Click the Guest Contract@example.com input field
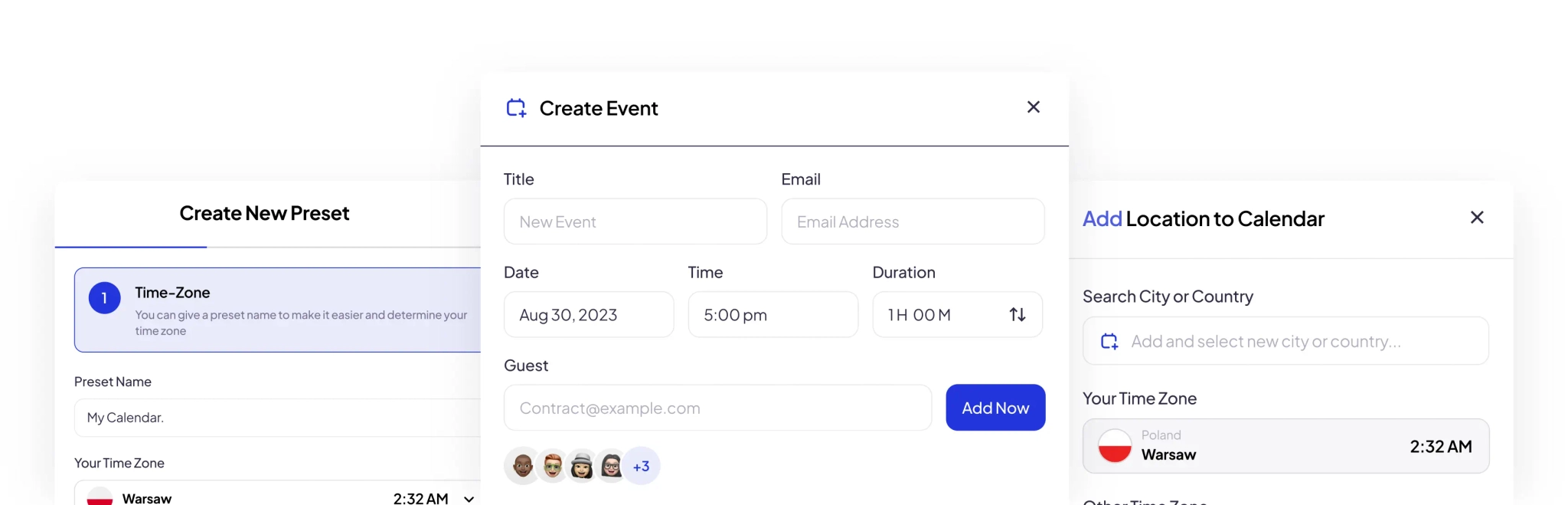The image size is (1568, 505). (x=717, y=408)
